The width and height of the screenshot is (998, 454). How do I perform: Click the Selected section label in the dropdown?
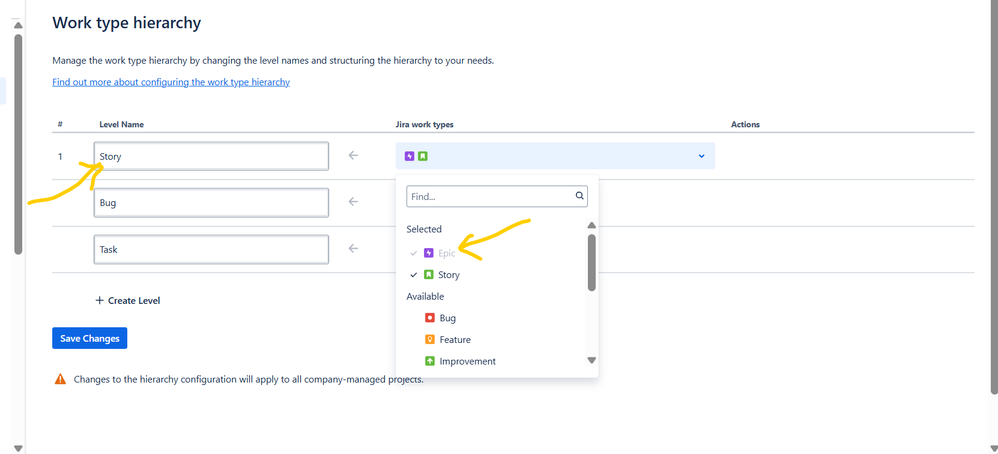424,229
